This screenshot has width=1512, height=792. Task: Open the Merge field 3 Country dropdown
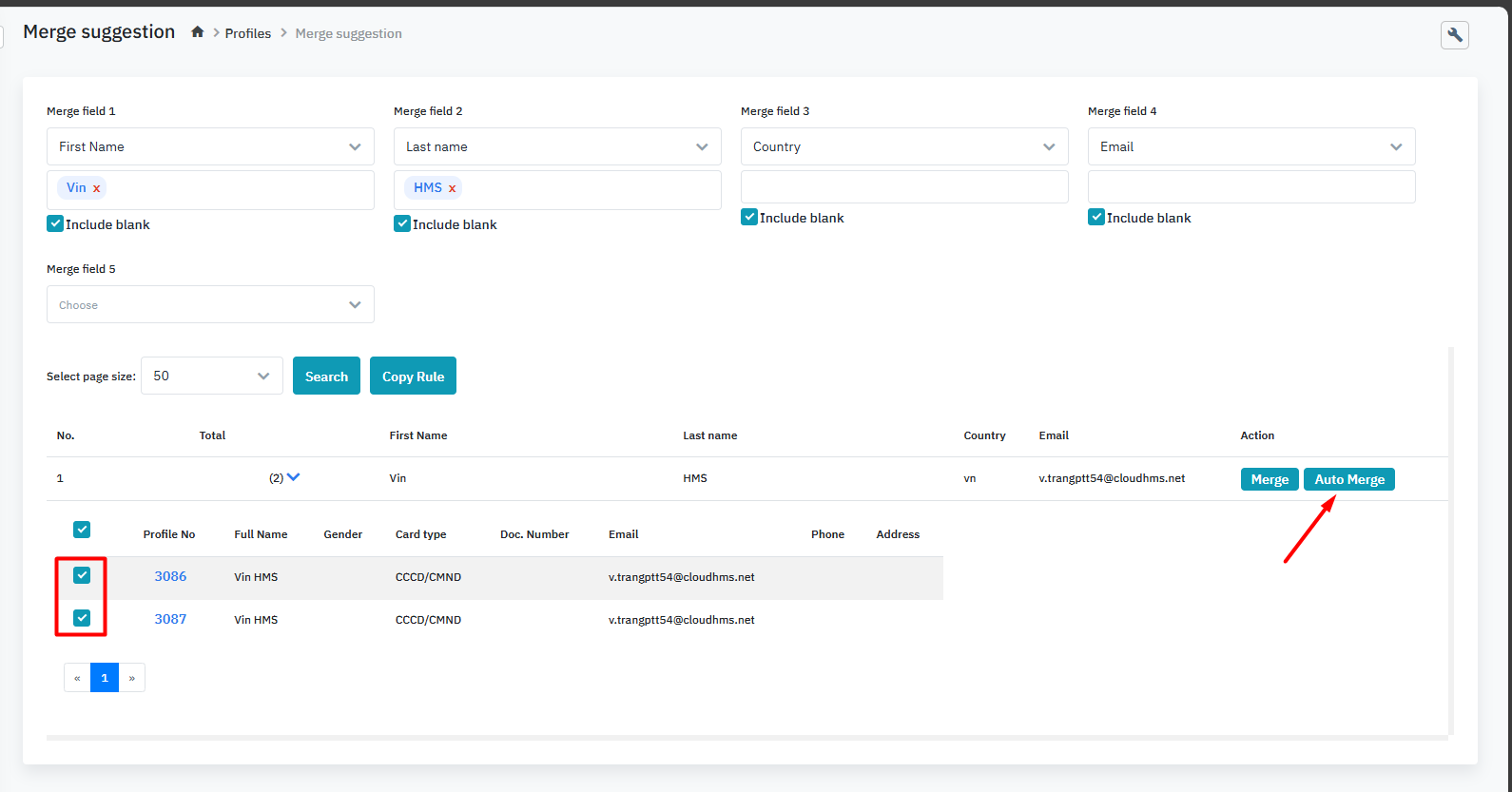pyautogui.click(x=903, y=146)
